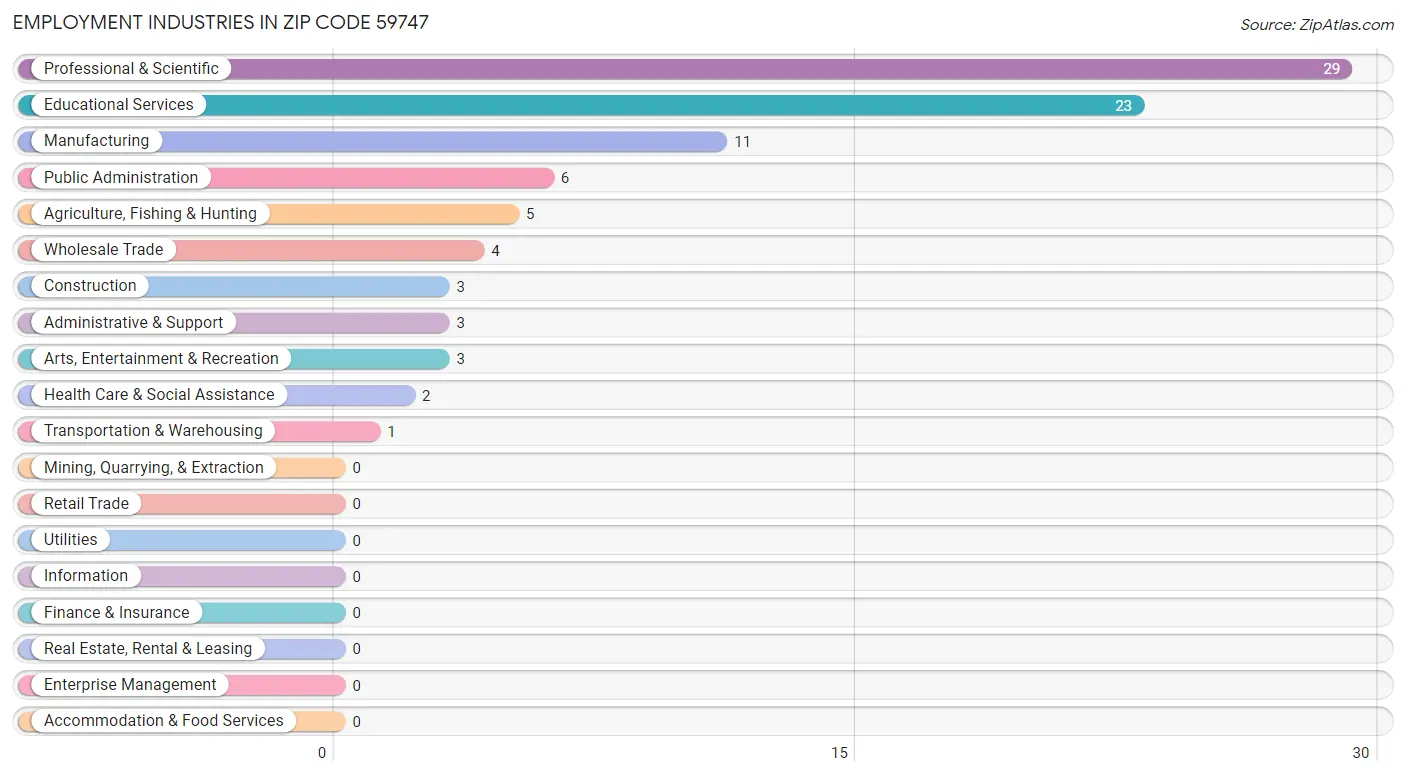This screenshot has width=1406, height=776.
Task: Click the value 11 beside Manufacturing bar
Action: point(742,142)
